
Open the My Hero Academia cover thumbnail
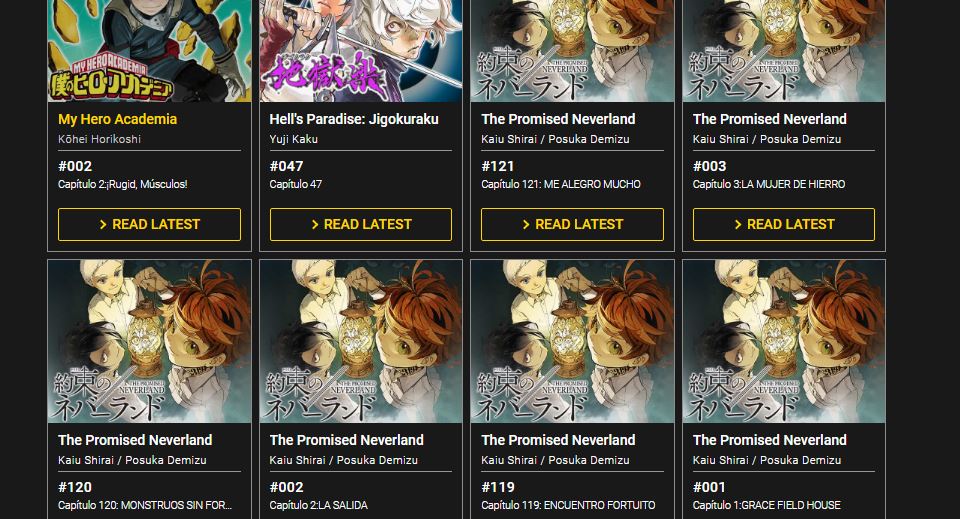(x=149, y=51)
